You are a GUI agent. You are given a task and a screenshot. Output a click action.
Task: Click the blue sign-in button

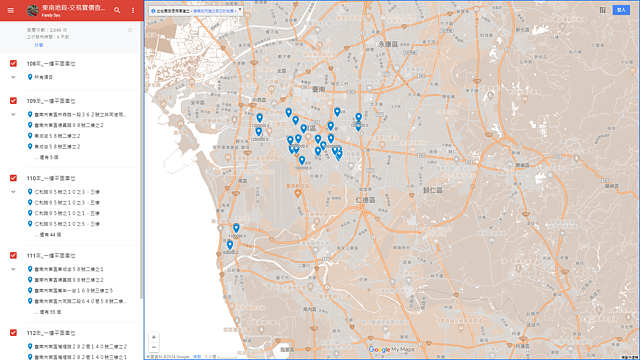(x=621, y=10)
